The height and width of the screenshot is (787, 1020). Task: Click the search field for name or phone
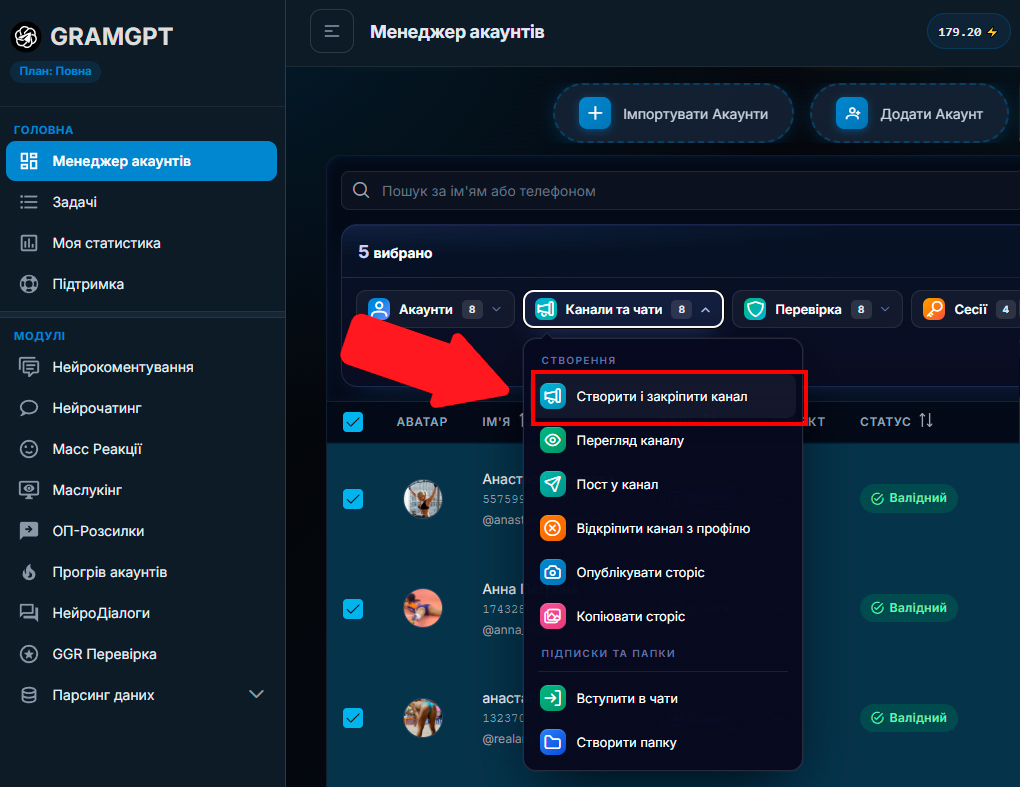[x=680, y=191]
